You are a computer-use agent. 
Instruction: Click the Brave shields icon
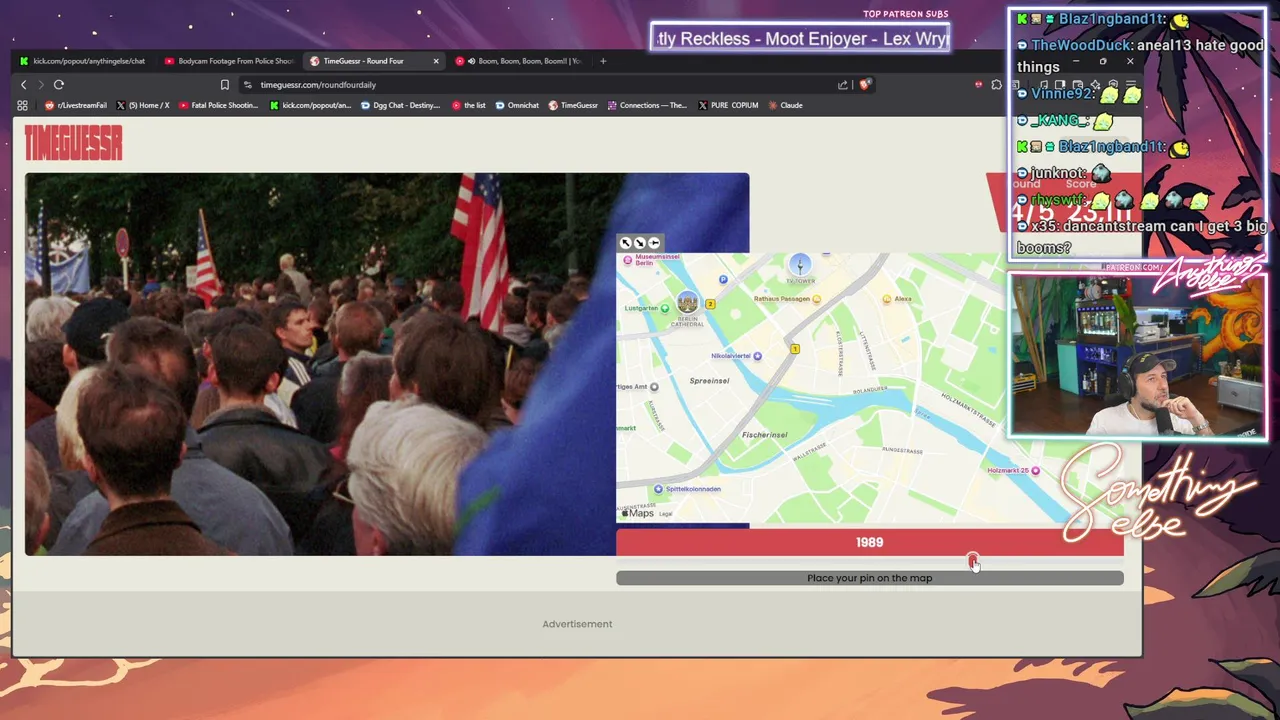(x=865, y=85)
